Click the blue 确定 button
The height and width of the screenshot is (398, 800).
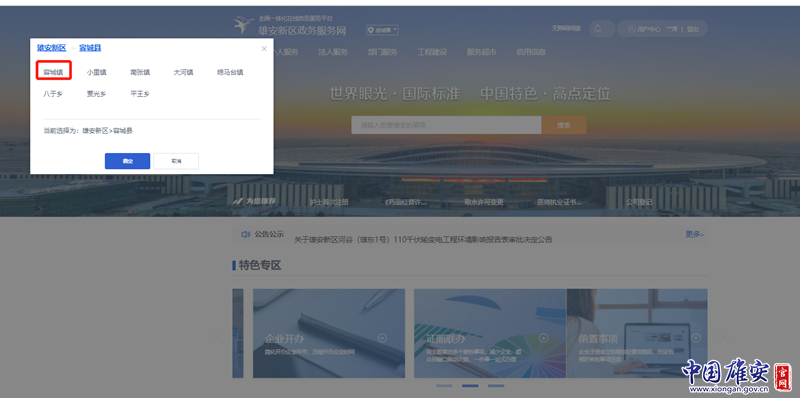pyautogui.click(x=128, y=161)
